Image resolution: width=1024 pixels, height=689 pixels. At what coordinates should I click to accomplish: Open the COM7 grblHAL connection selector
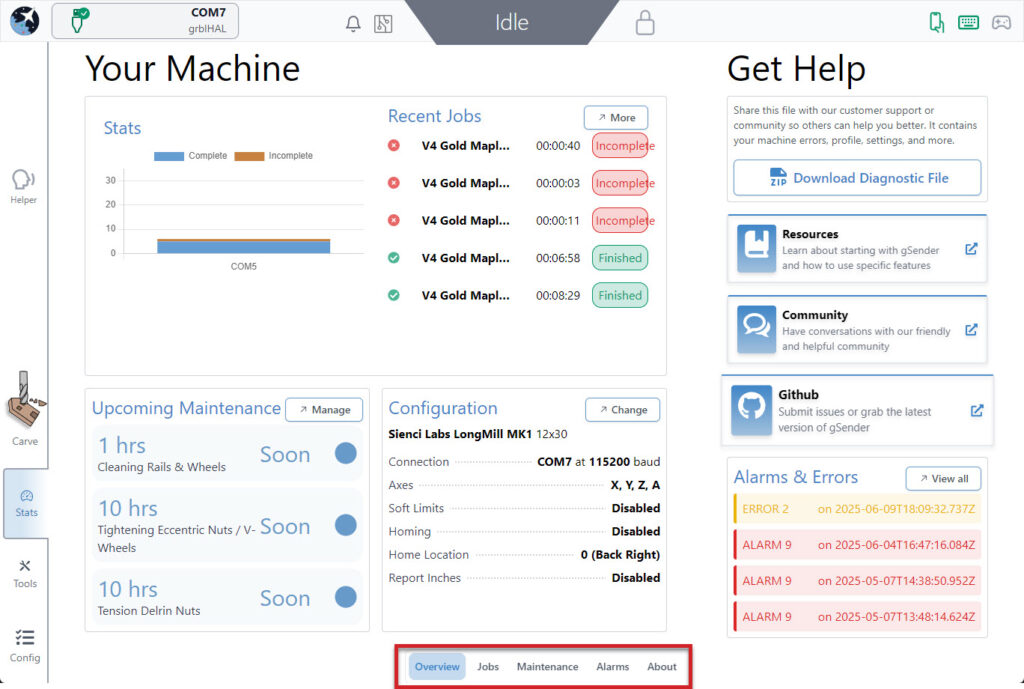[145, 21]
